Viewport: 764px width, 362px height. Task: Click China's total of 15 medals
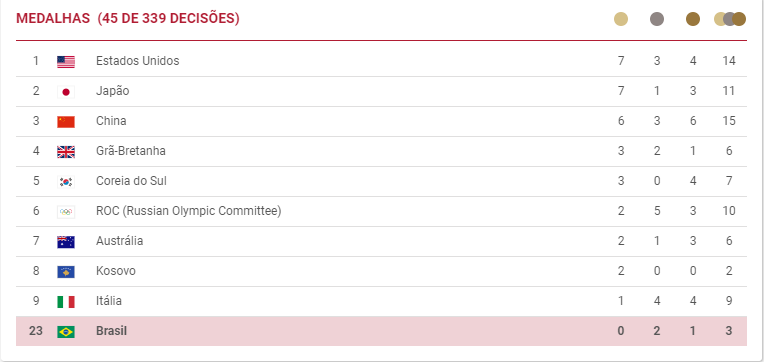(x=729, y=121)
